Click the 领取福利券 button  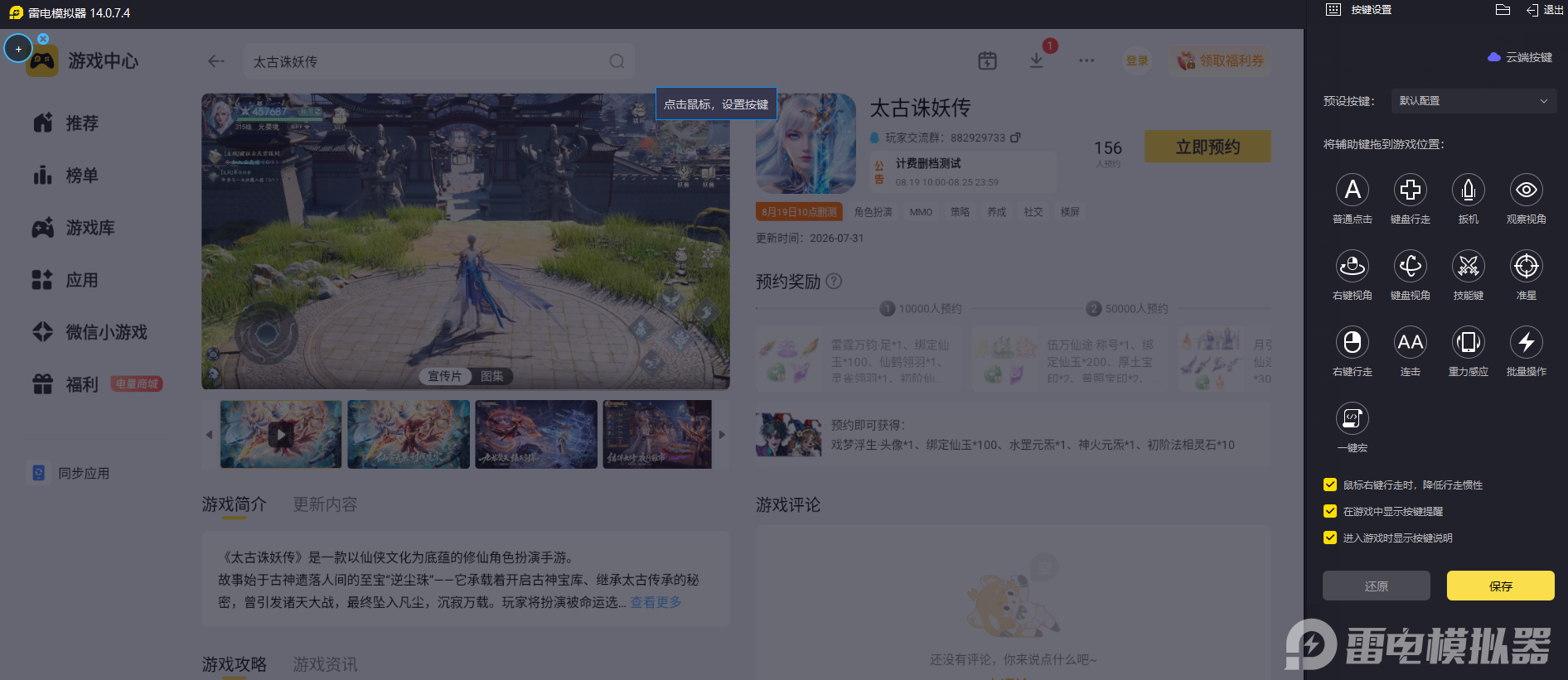pyautogui.click(x=1221, y=60)
